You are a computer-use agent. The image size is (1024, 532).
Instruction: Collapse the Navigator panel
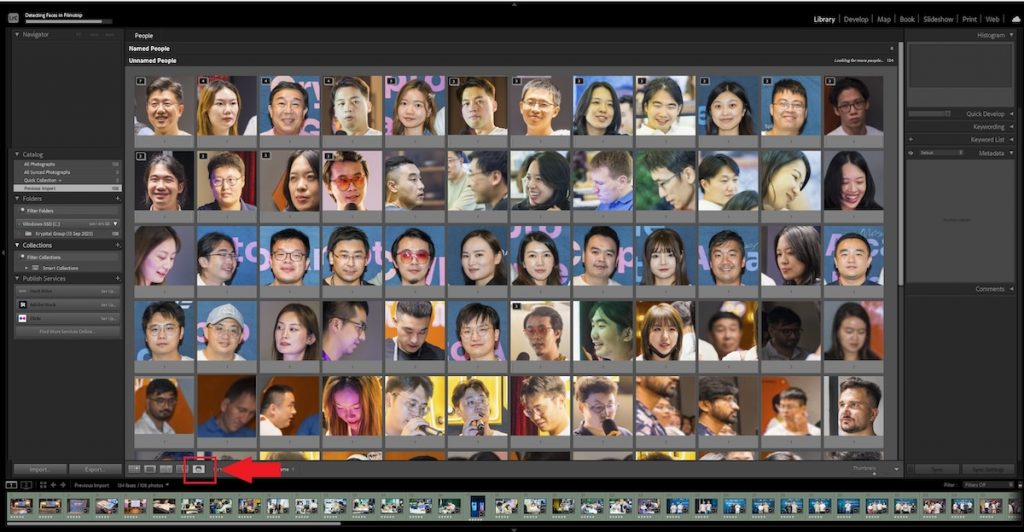pos(17,34)
